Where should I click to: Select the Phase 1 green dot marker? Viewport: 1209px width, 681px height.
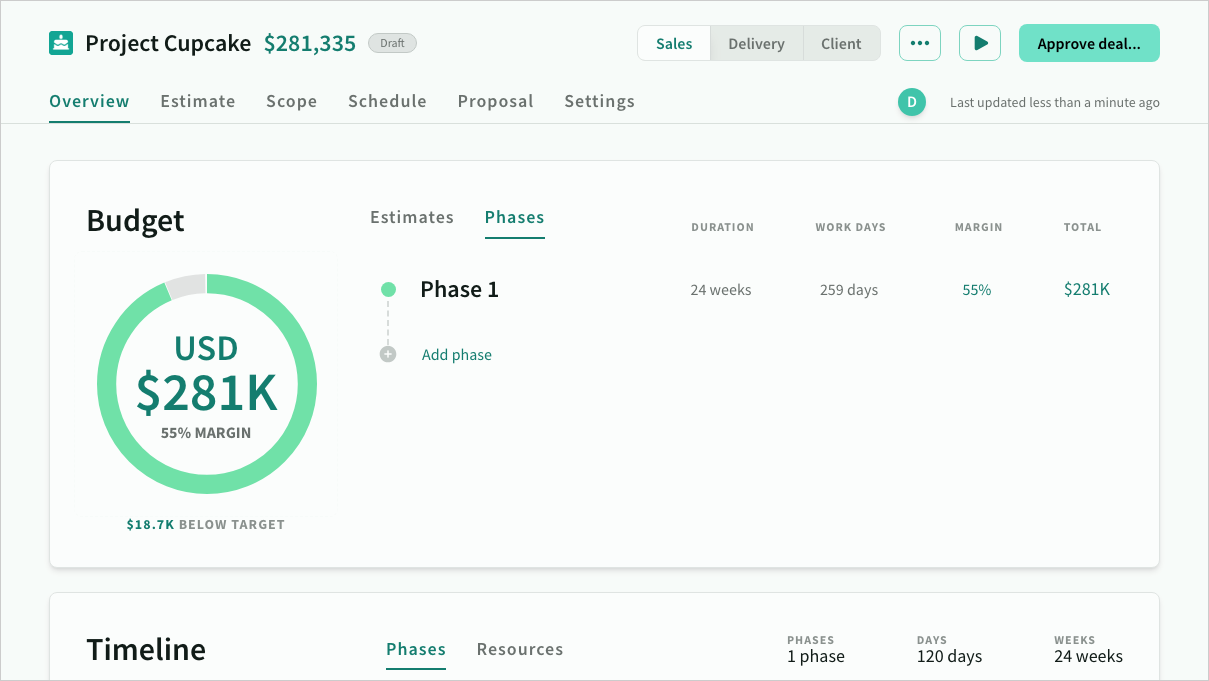click(388, 290)
